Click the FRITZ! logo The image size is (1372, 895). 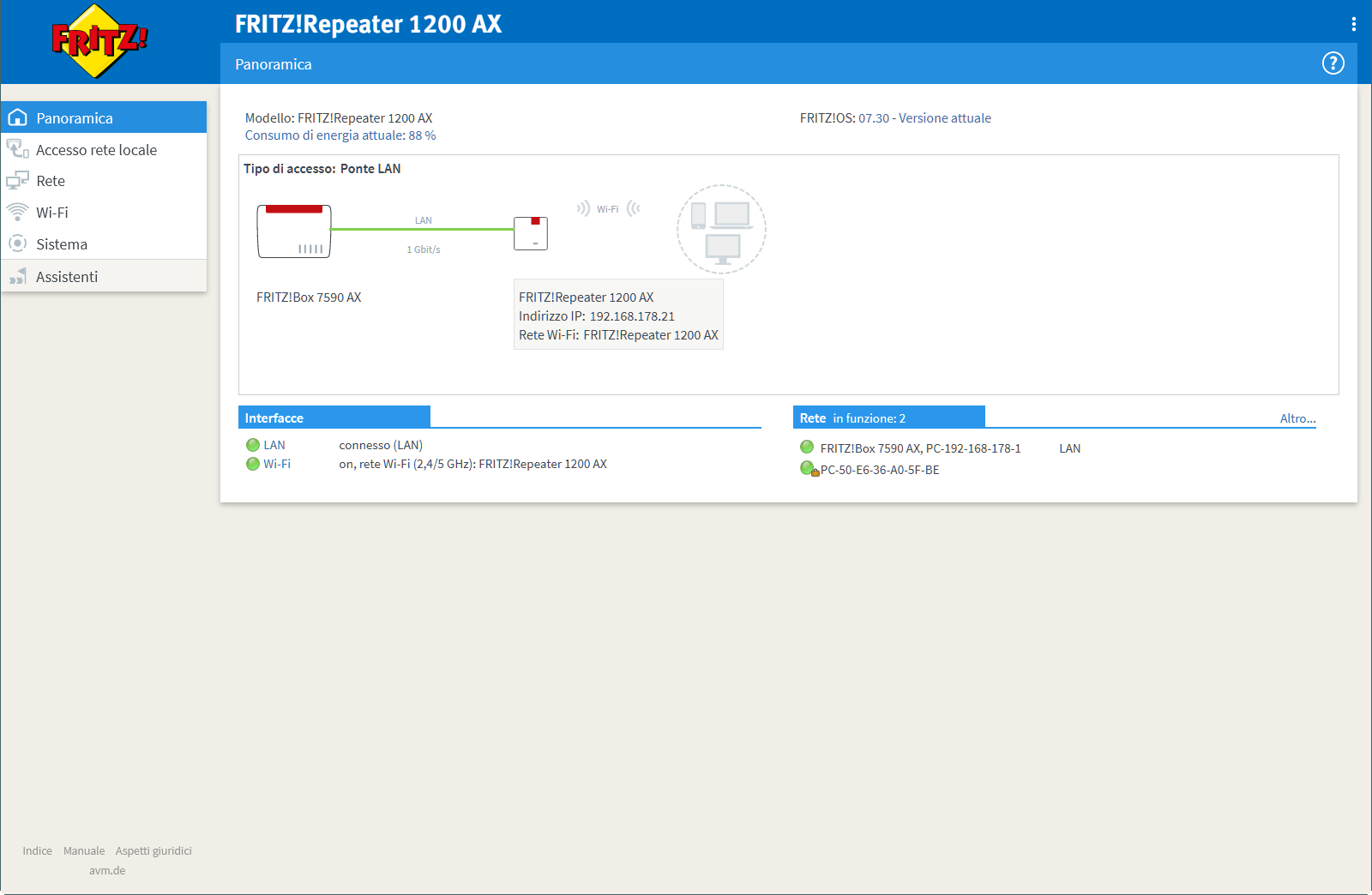coord(99,41)
